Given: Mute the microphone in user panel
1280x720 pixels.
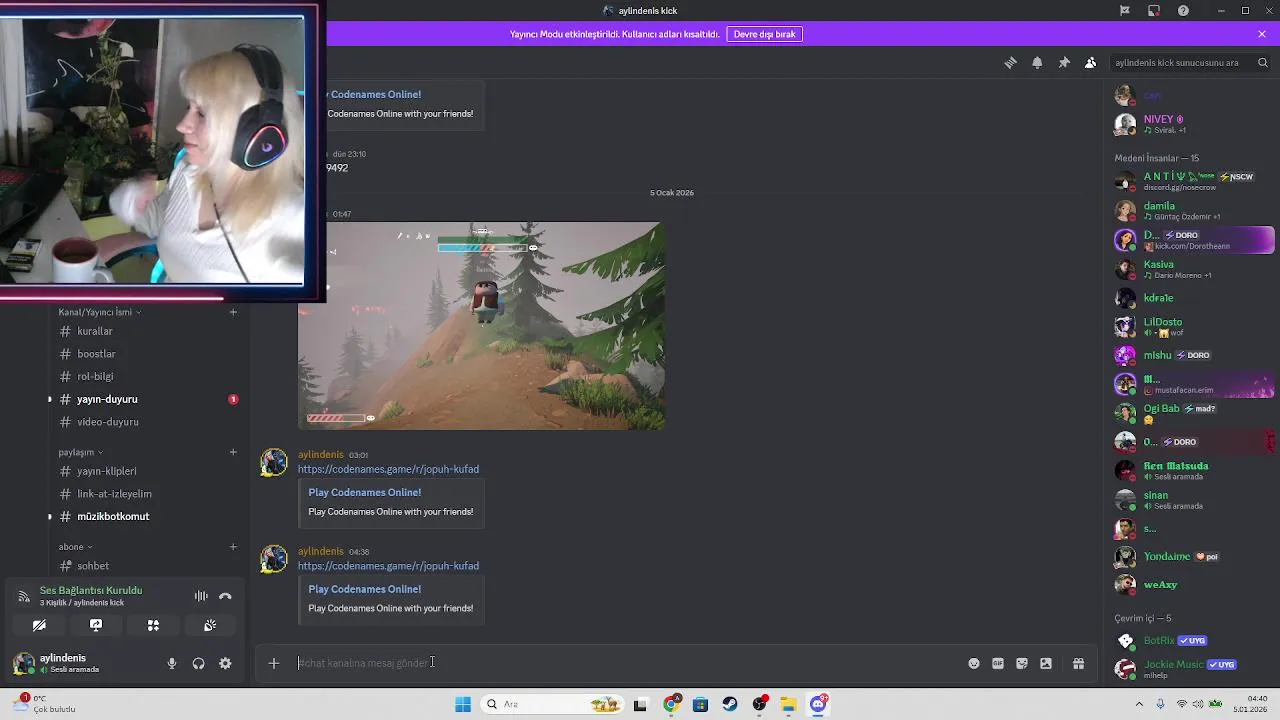Looking at the screenshot, I should (x=172, y=663).
